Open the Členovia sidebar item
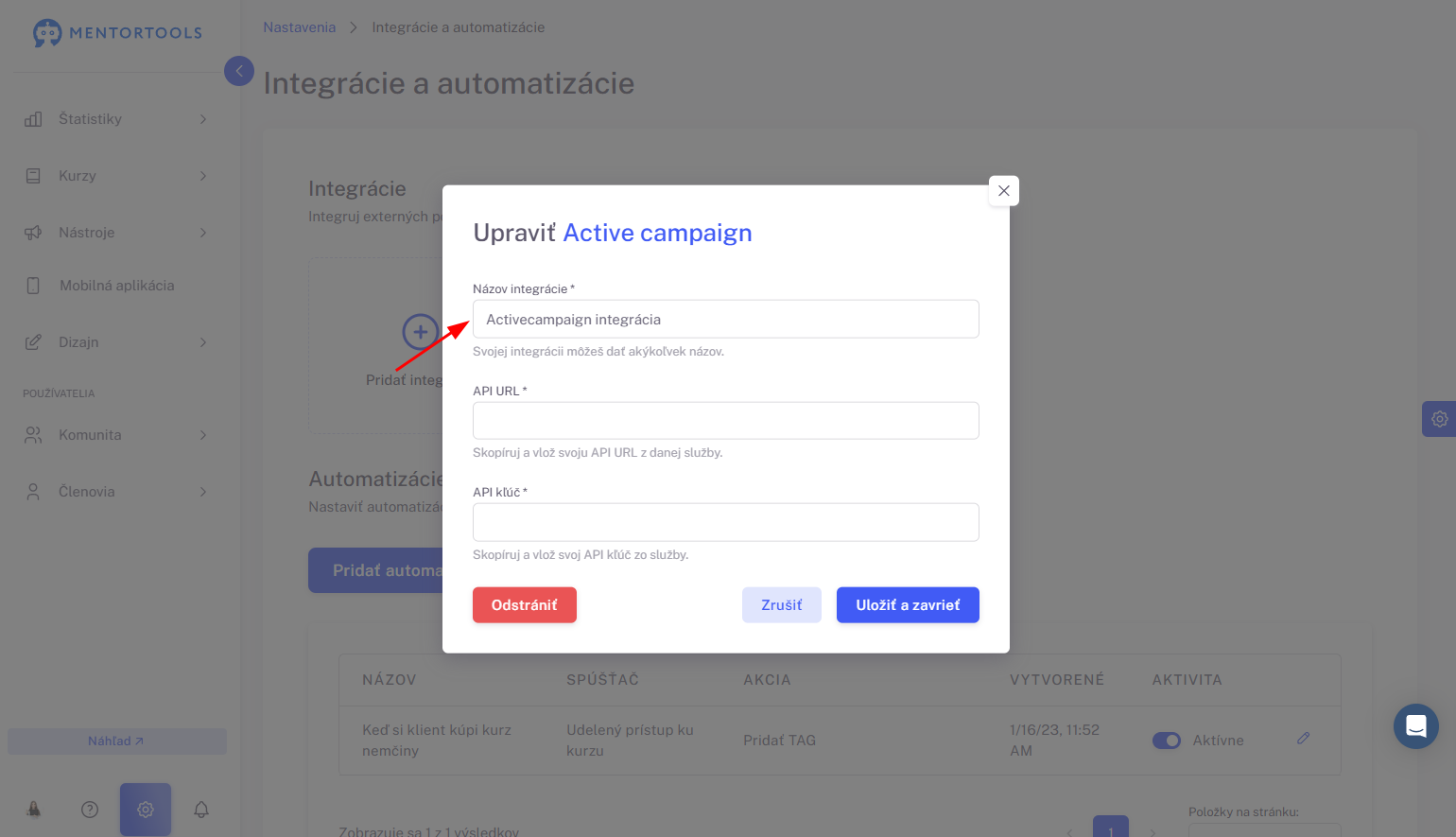The image size is (1456, 837). coord(115,492)
